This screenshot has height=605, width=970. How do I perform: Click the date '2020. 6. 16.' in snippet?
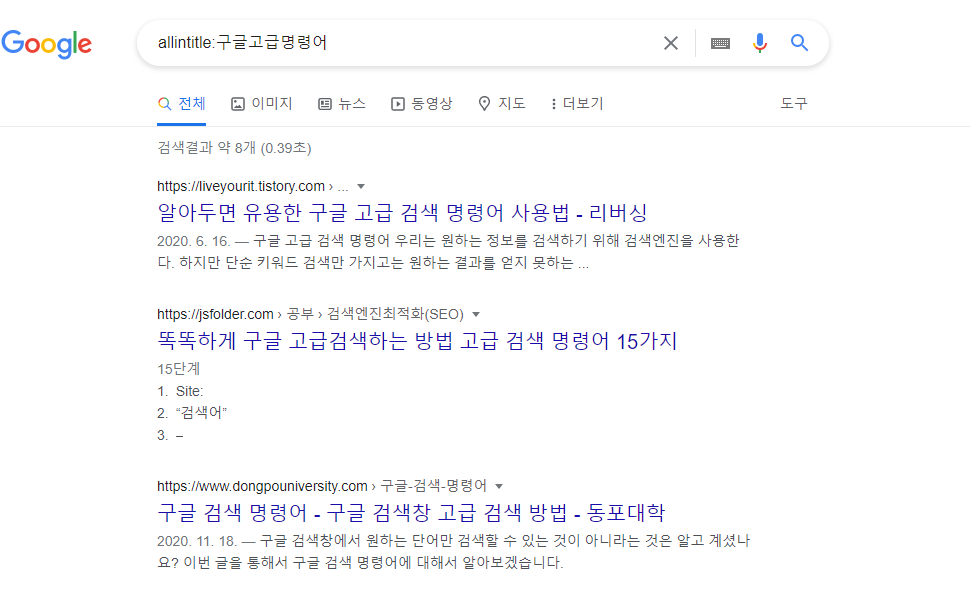(194, 241)
